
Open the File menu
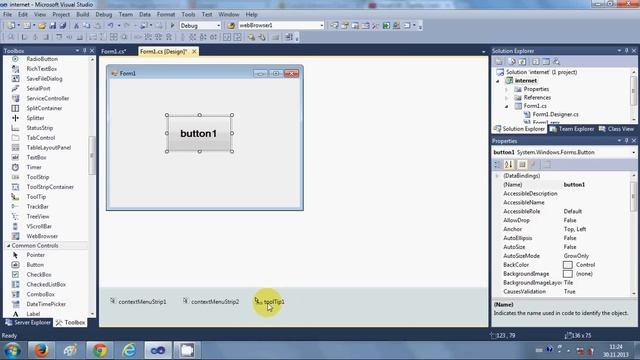pos(7,14)
